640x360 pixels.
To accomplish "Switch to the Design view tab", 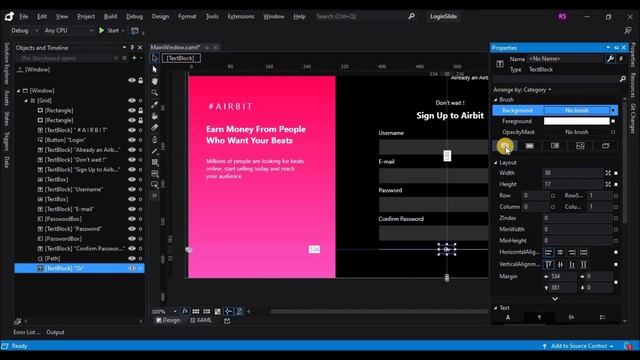I will coord(168,320).
